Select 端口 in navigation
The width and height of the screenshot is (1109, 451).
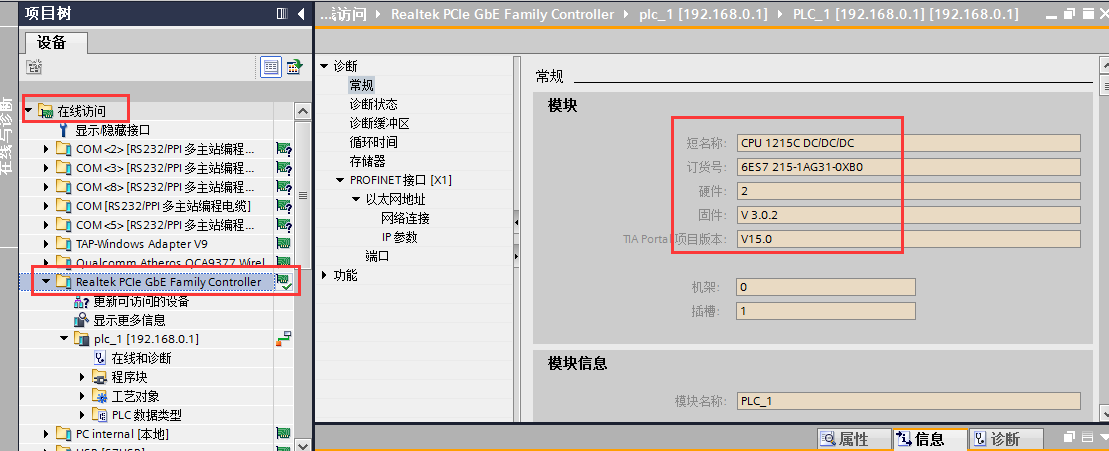tap(377, 257)
